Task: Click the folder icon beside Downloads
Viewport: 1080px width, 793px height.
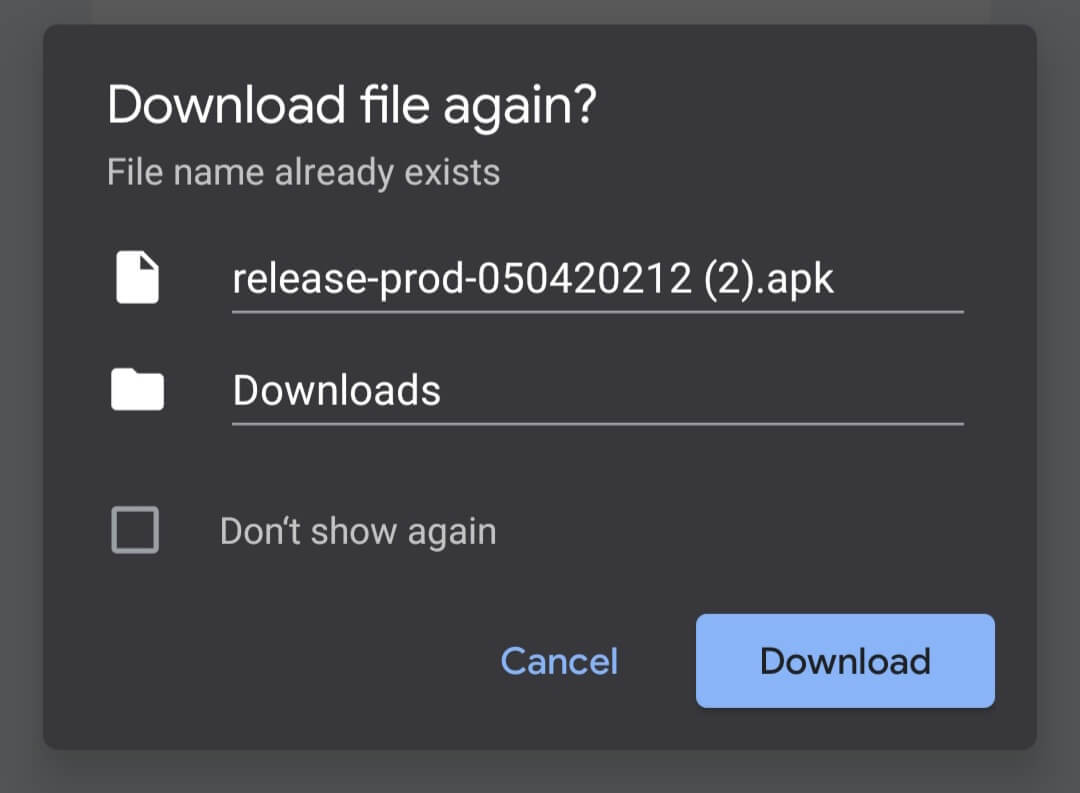Action: (x=137, y=390)
